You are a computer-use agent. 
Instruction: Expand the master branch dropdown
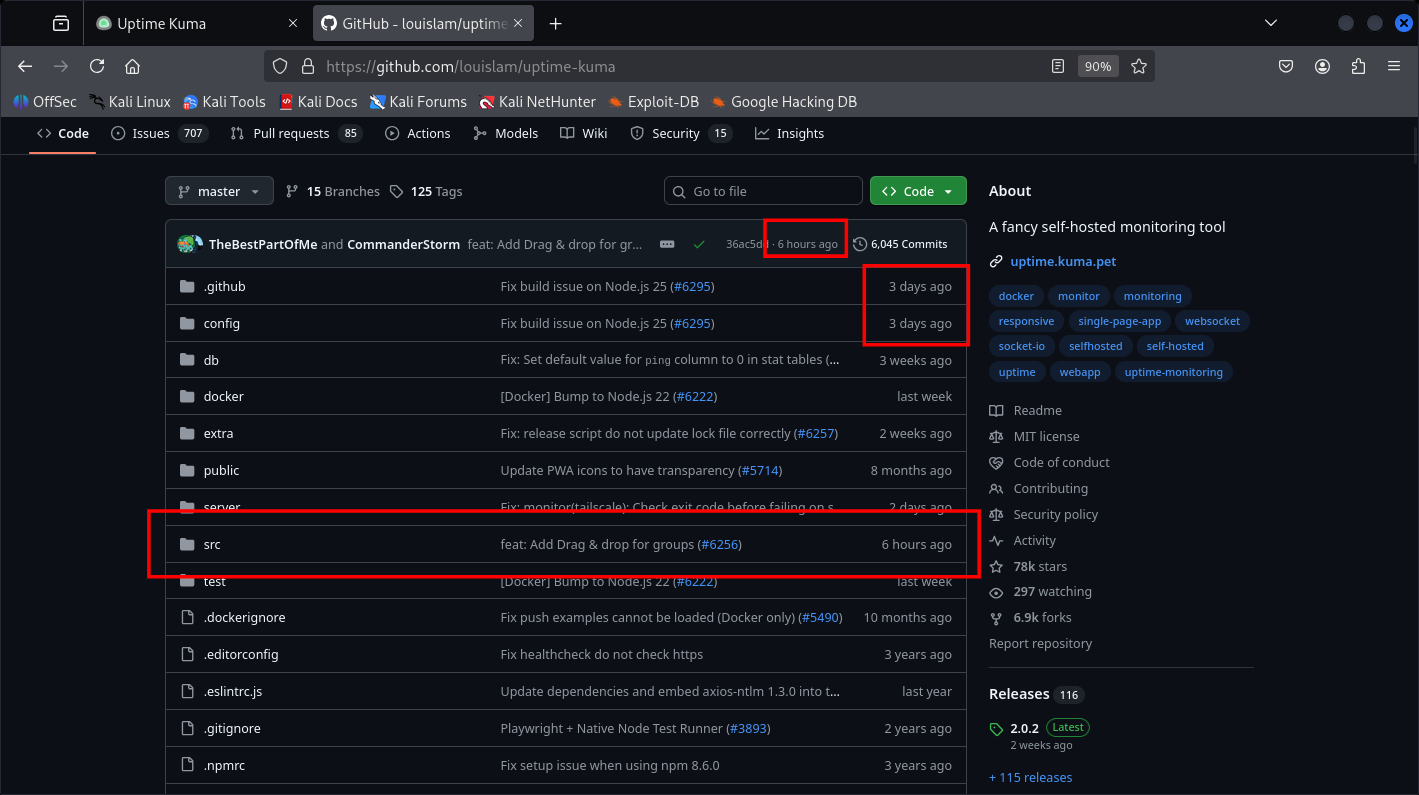pyautogui.click(x=219, y=191)
